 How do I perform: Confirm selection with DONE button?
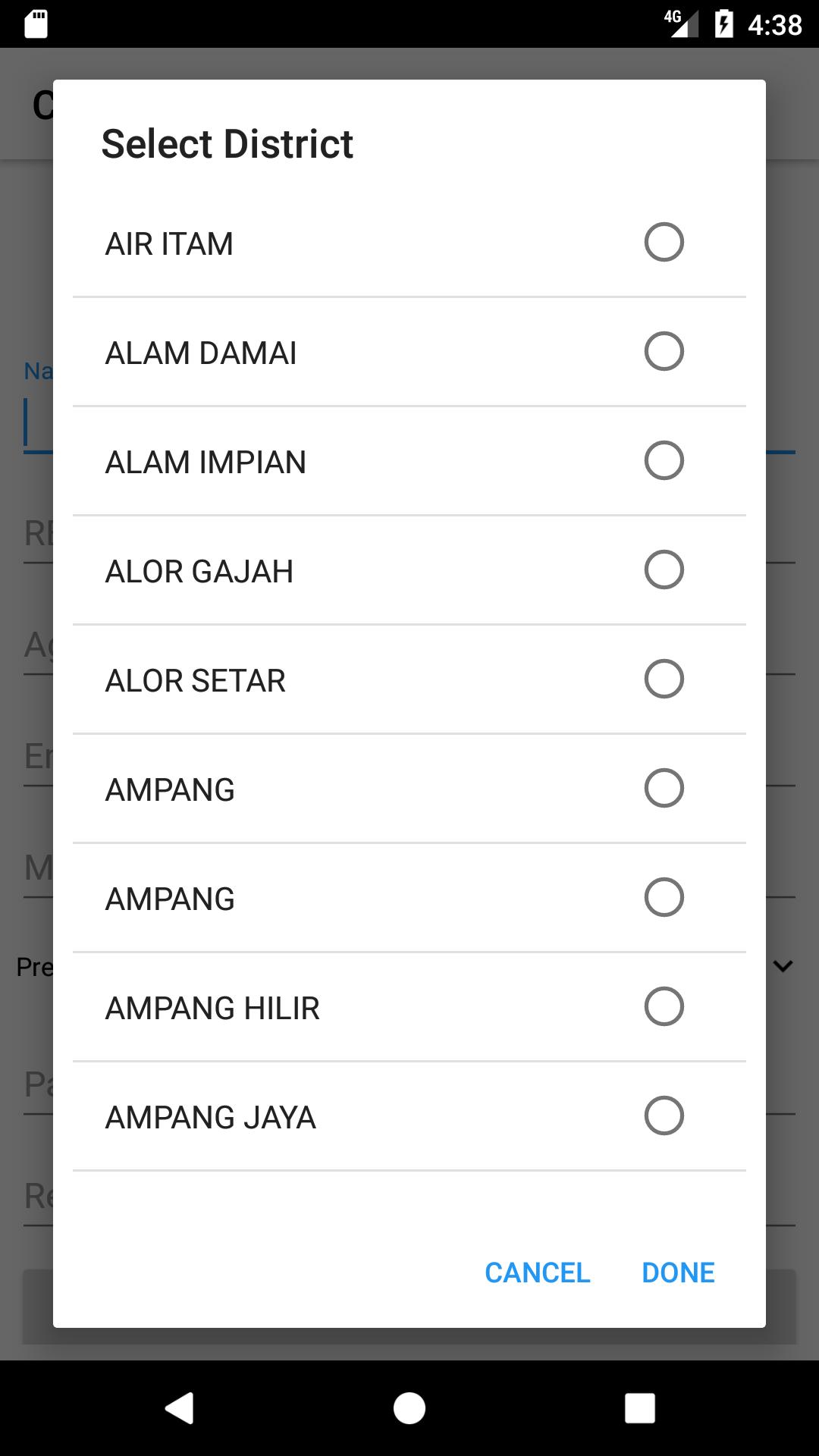coord(678,1272)
